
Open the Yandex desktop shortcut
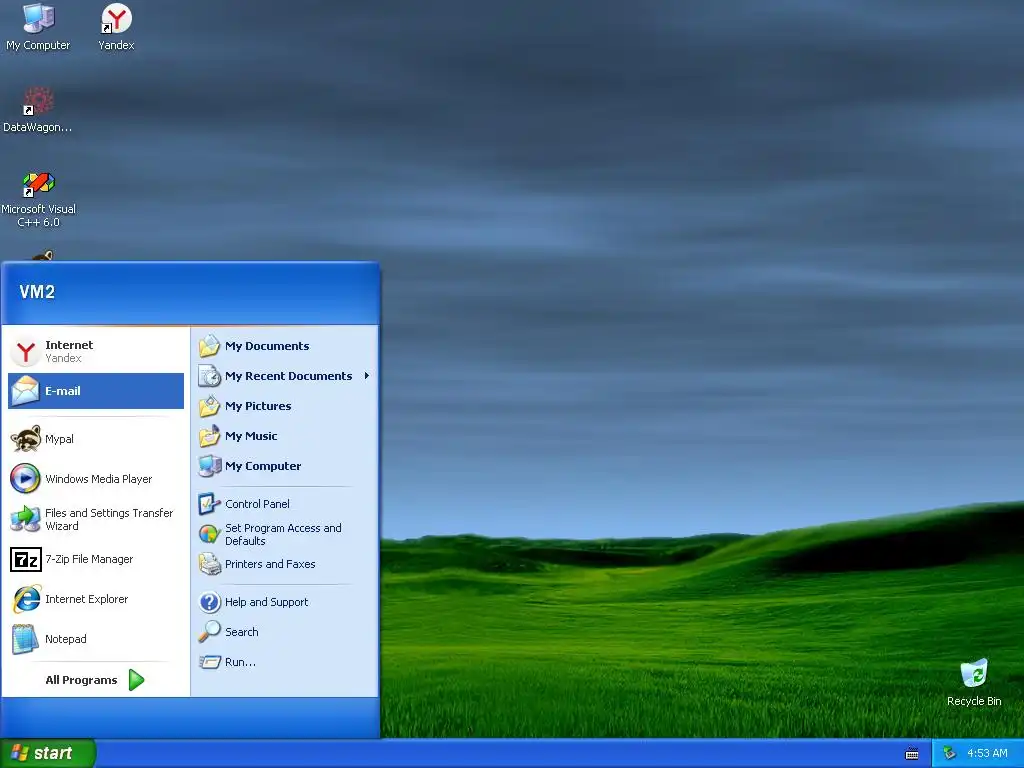click(116, 27)
